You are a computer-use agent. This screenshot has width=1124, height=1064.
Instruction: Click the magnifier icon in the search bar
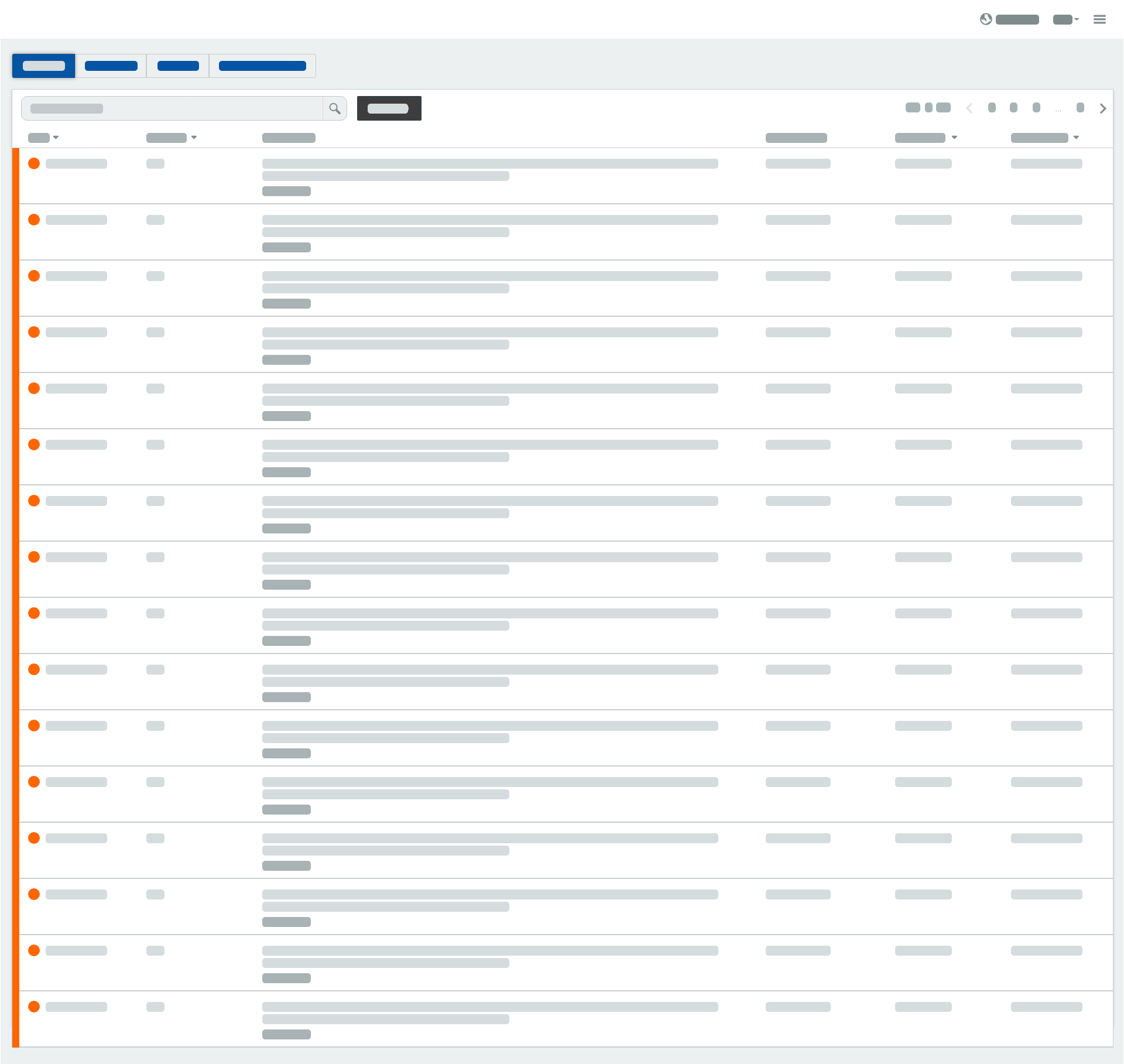[335, 108]
